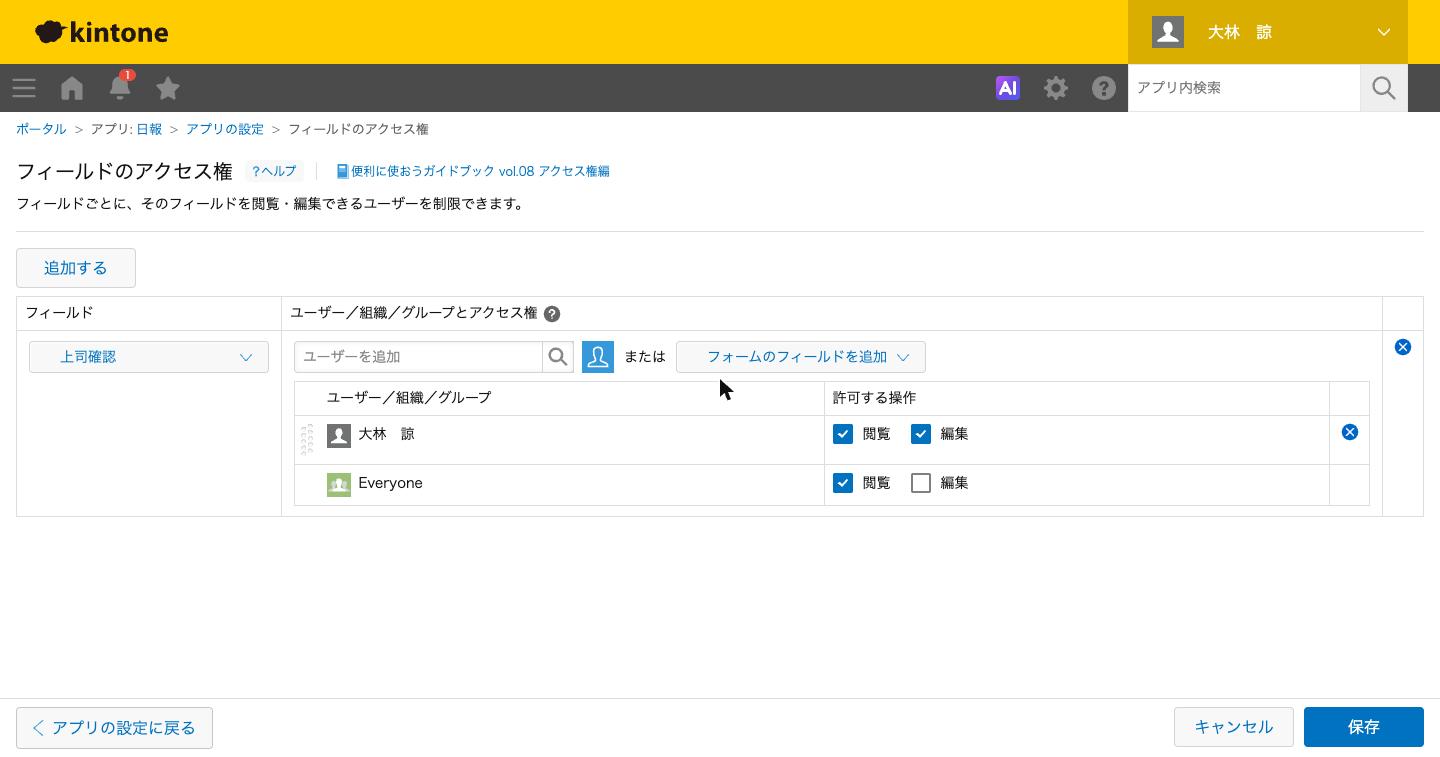Focus the ユーザーを追加 input field
This screenshot has width=1440, height=757.
click(x=419, y=357)
